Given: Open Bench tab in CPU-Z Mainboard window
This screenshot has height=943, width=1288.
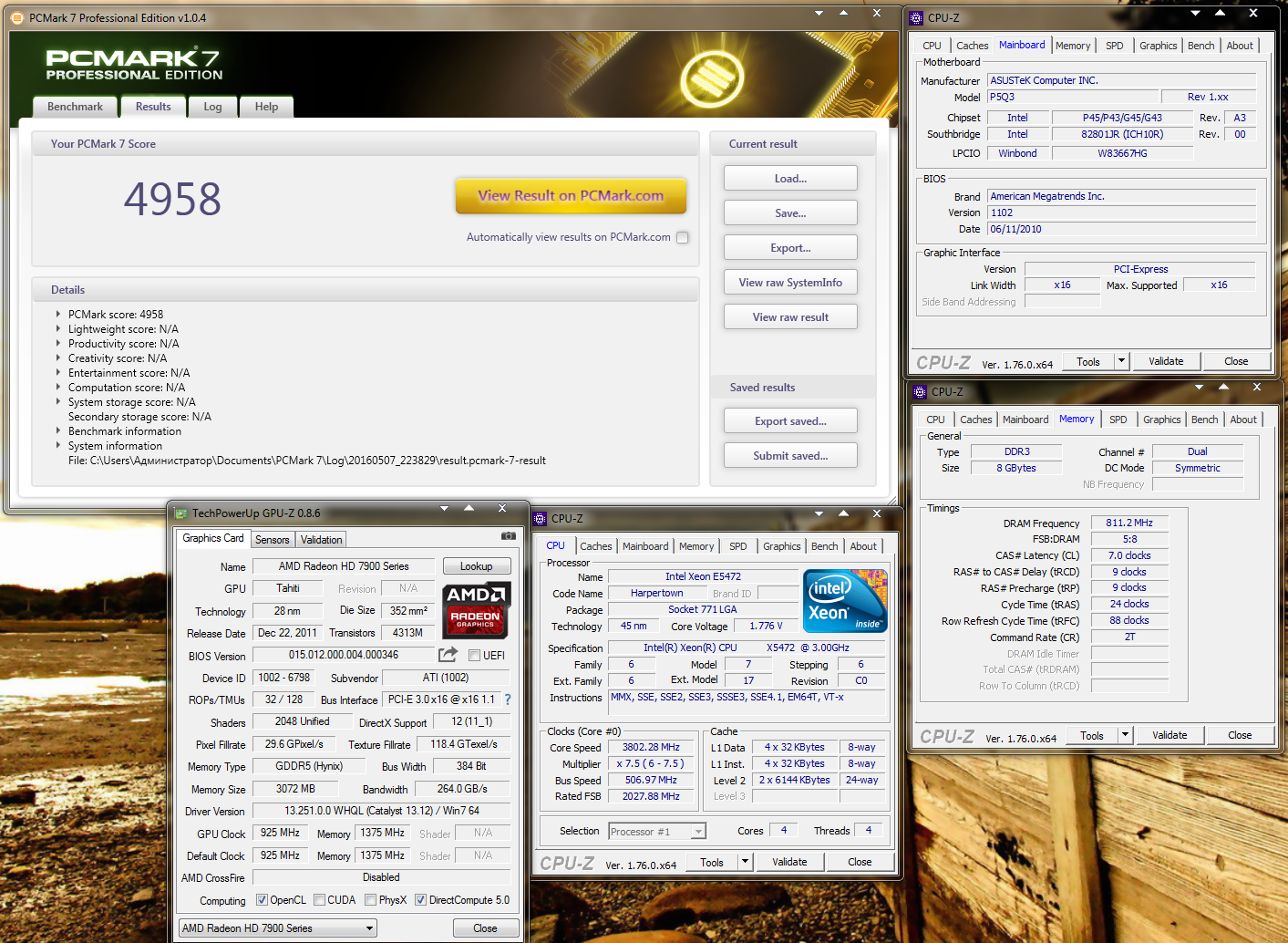Looking at the screenshot, I should pyautogui.click(x=1200, y=46).
